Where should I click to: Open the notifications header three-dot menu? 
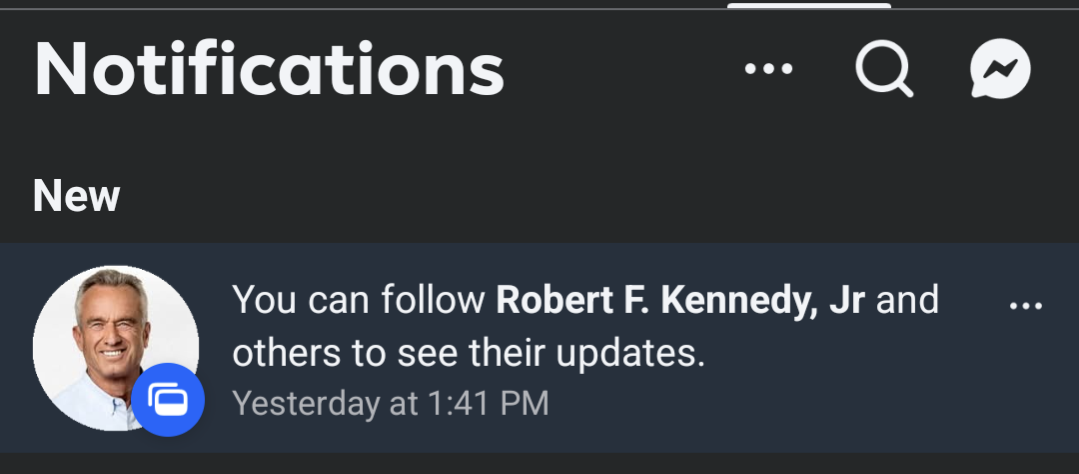769,68
